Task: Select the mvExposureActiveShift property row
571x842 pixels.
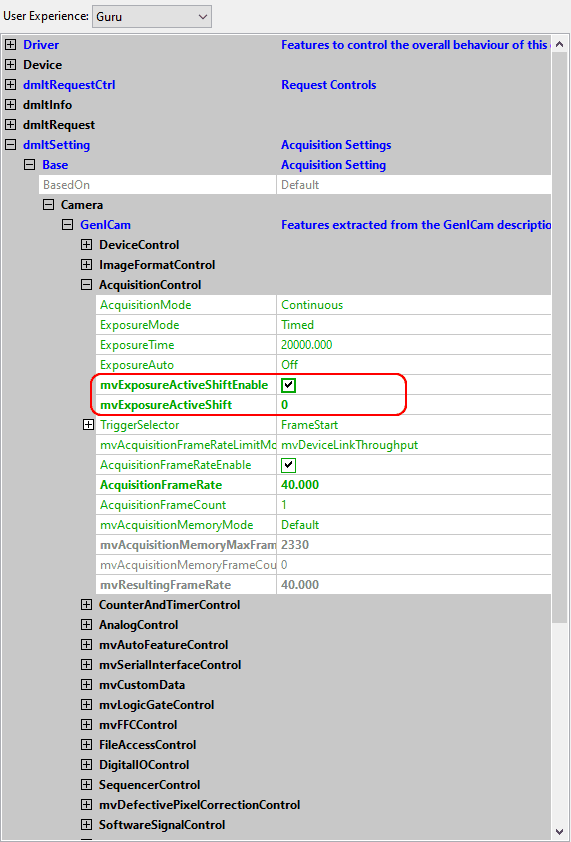Action: click(323, 405)
